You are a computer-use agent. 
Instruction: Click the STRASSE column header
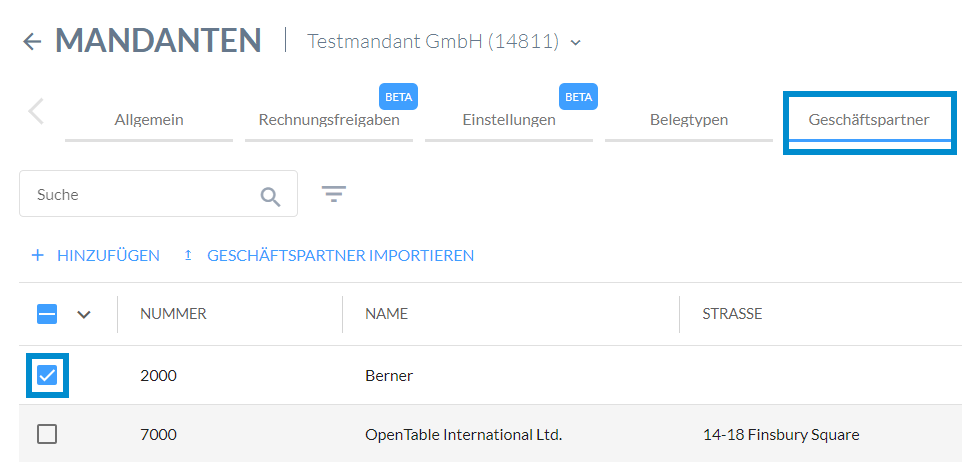(732, 314)
